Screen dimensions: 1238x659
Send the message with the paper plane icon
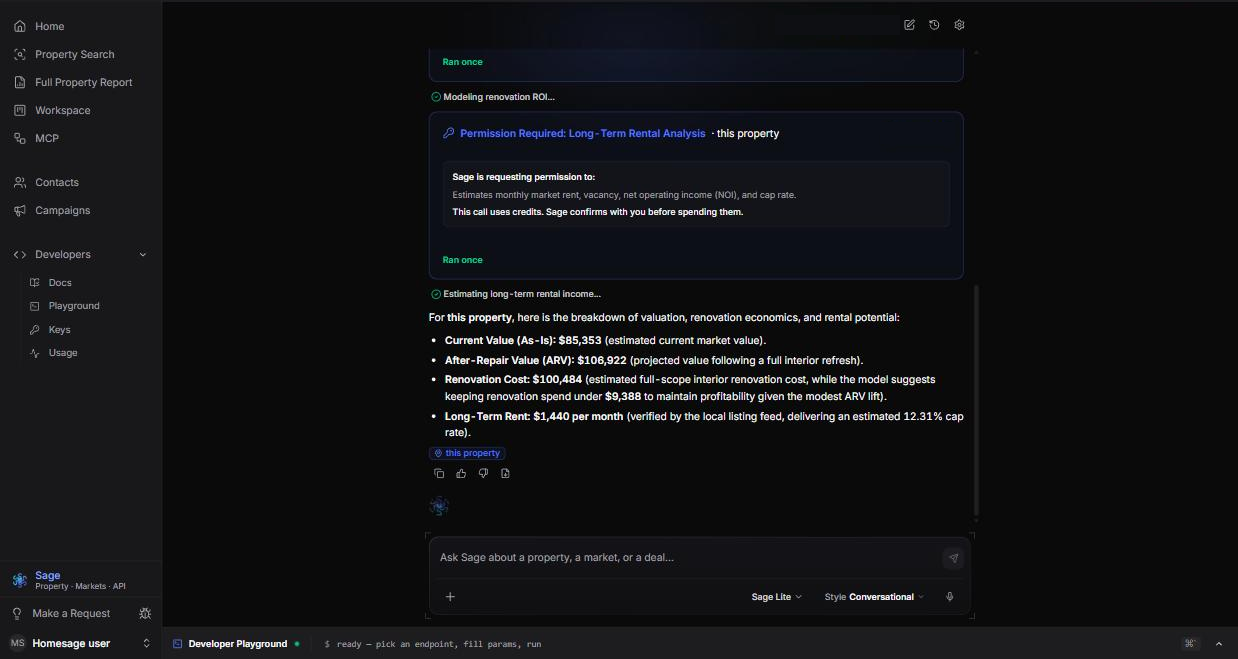pos(953,558)
